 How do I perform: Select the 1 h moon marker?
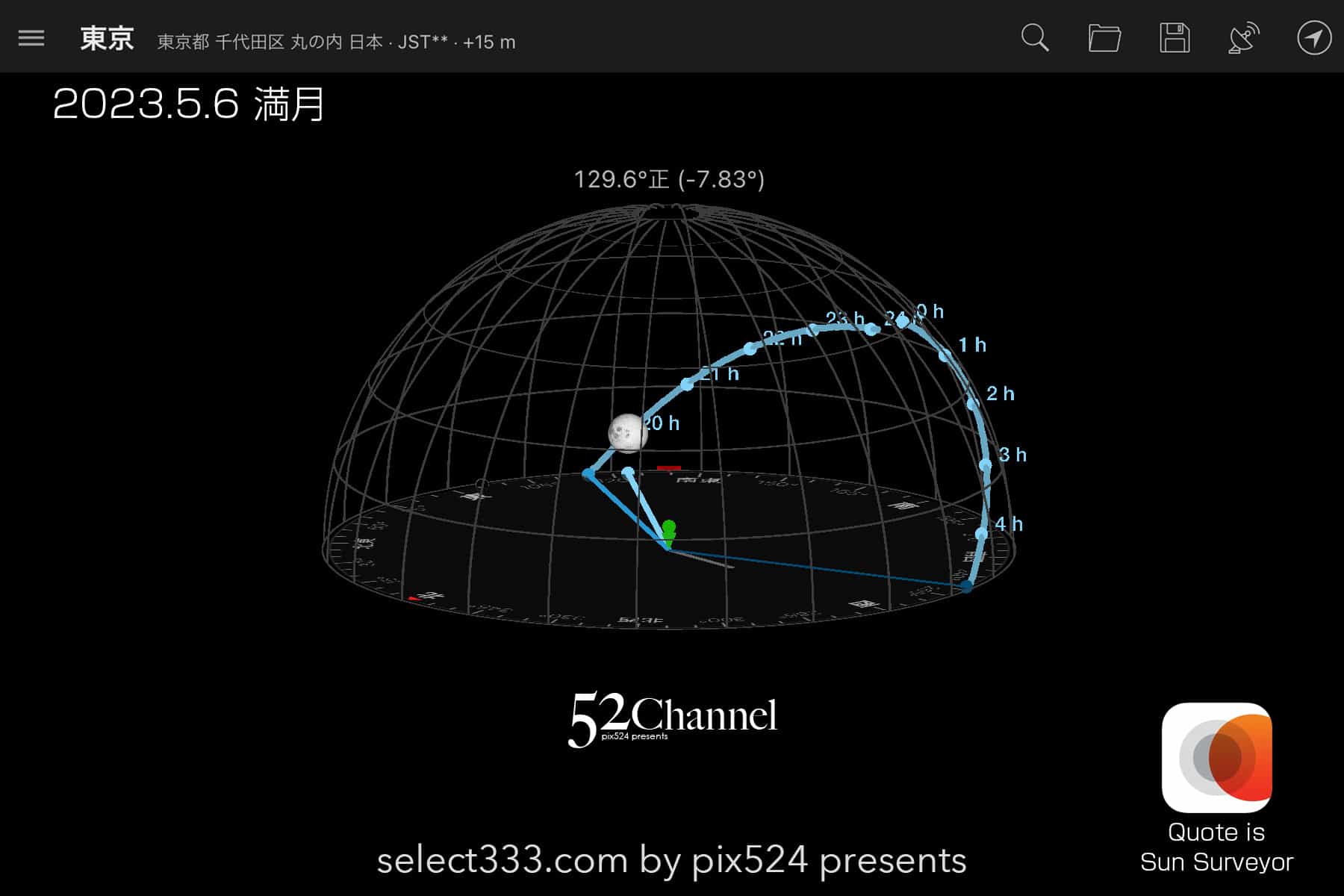[x=945, y=355]
